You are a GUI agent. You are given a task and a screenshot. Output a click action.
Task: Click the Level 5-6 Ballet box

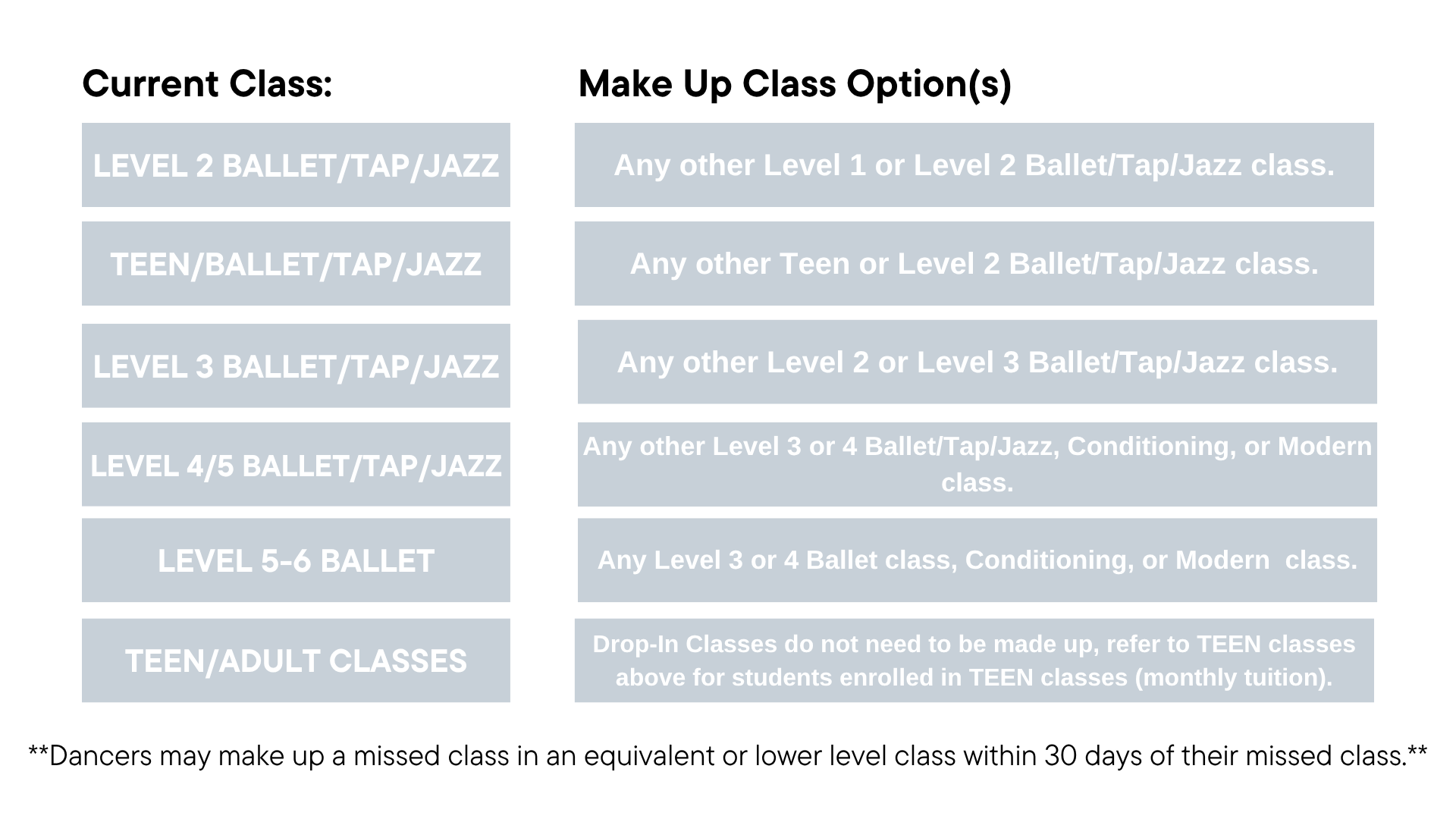coord(296,560)
